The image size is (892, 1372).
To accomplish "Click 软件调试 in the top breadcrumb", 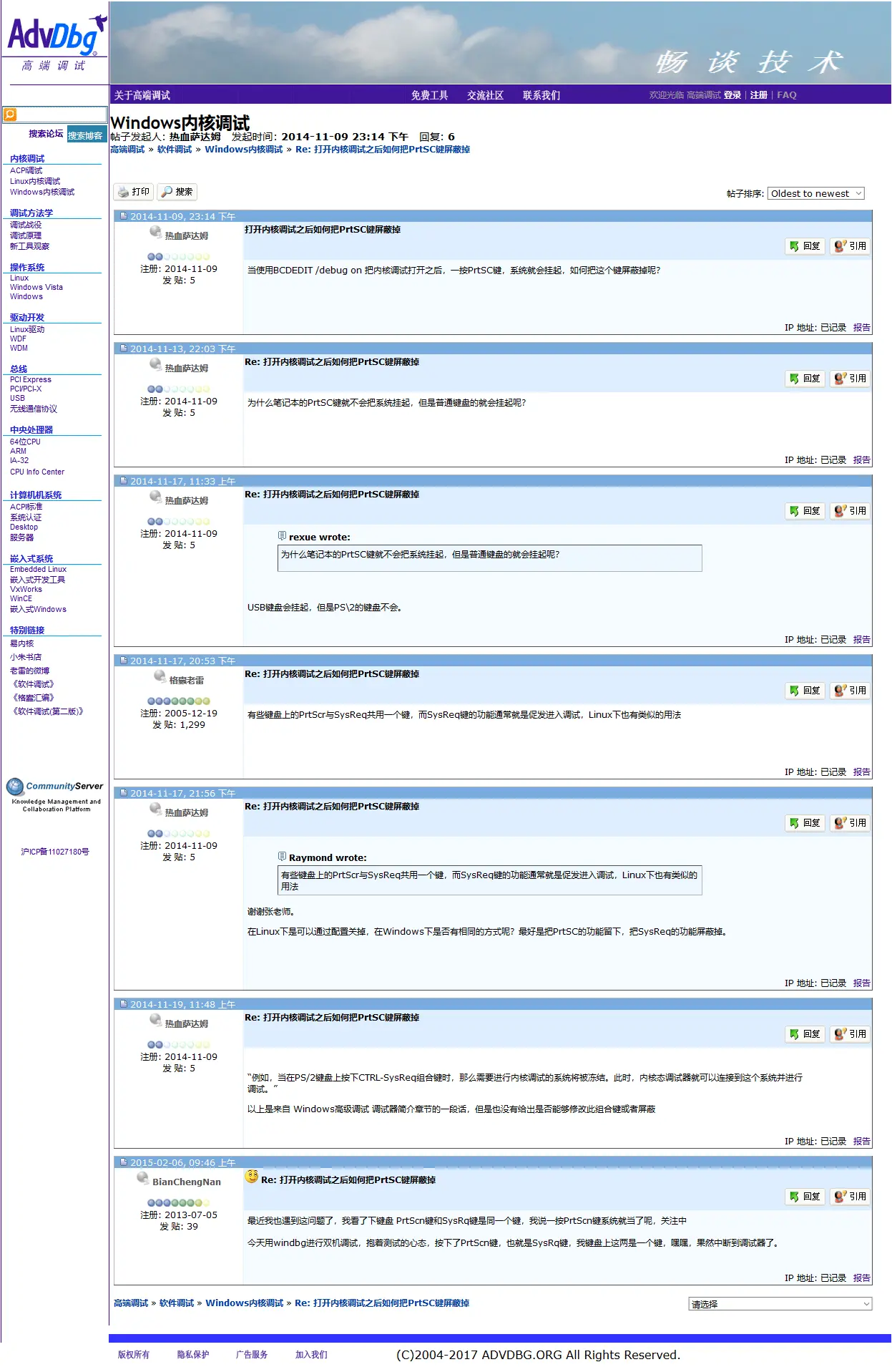I will pyautogui.click(x=175, y=150).
